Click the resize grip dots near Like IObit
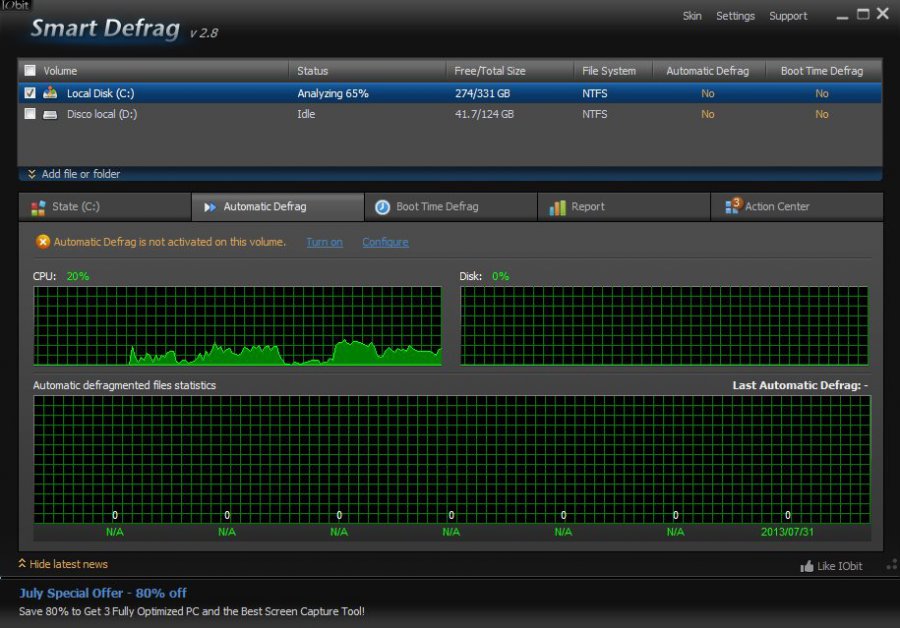The height and width of the screenshot is (628, 900). (892, 565)
